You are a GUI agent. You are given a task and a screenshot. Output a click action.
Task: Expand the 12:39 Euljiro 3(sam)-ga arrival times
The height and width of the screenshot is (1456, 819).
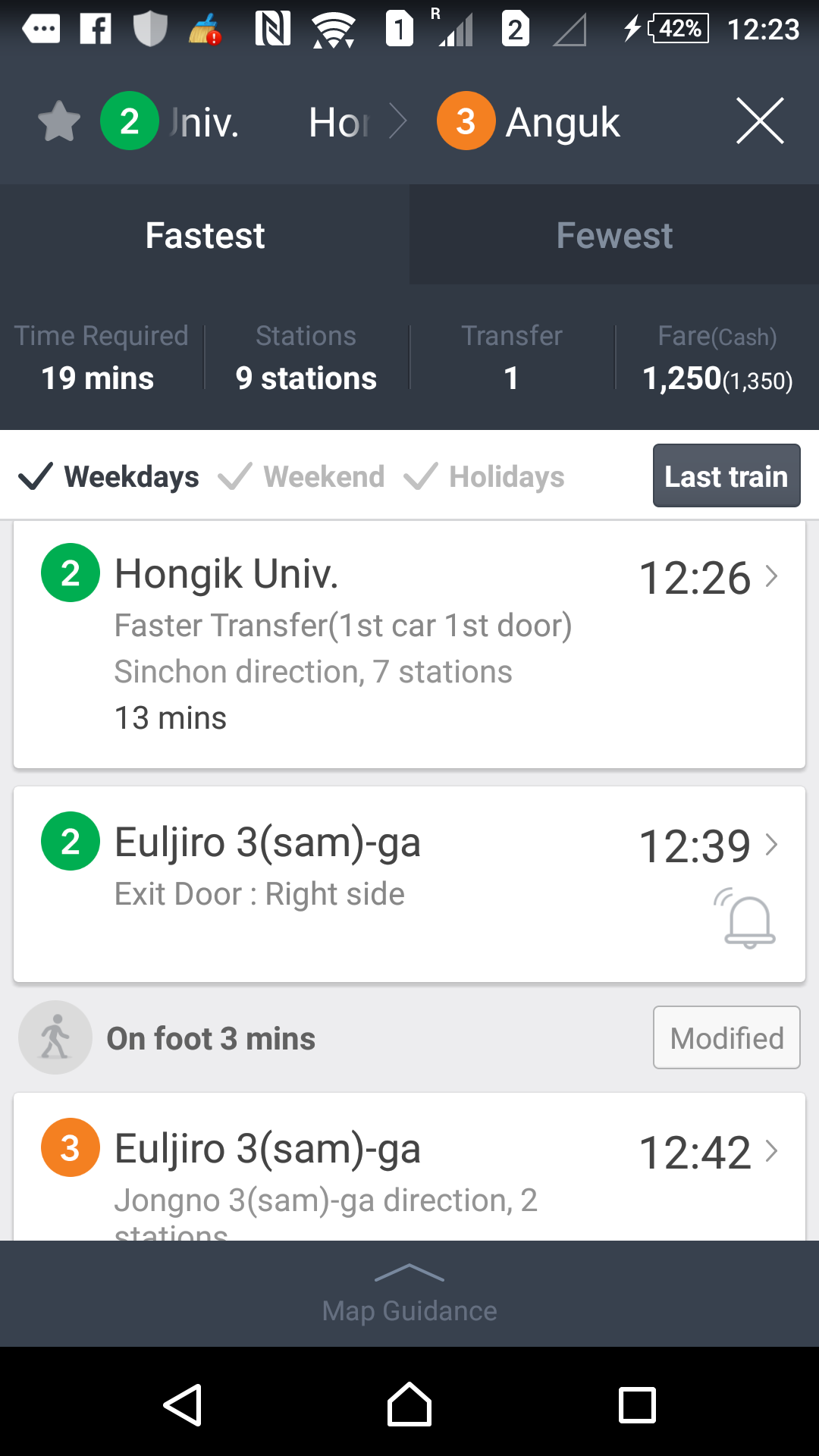[x=709, y=846]
